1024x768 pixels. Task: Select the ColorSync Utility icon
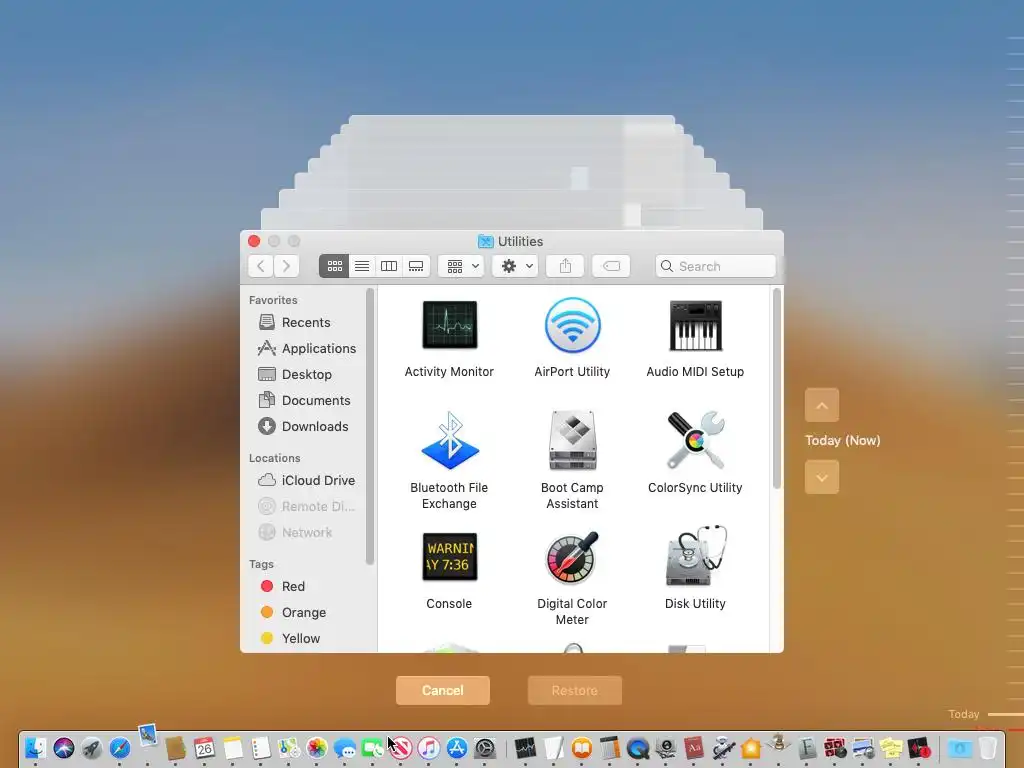696,440
